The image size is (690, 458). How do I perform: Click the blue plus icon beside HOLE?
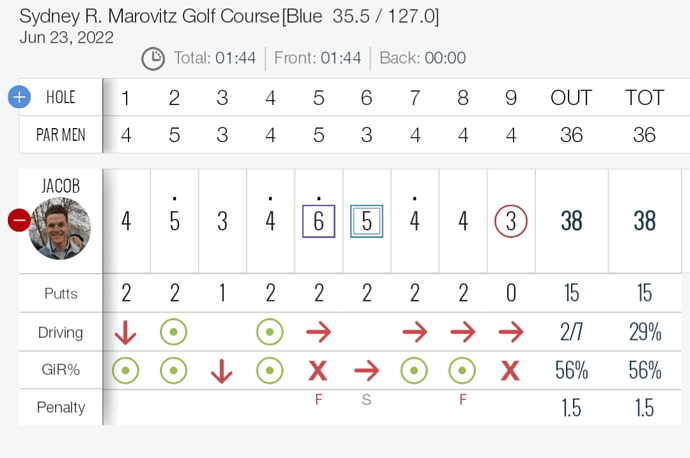19,97
